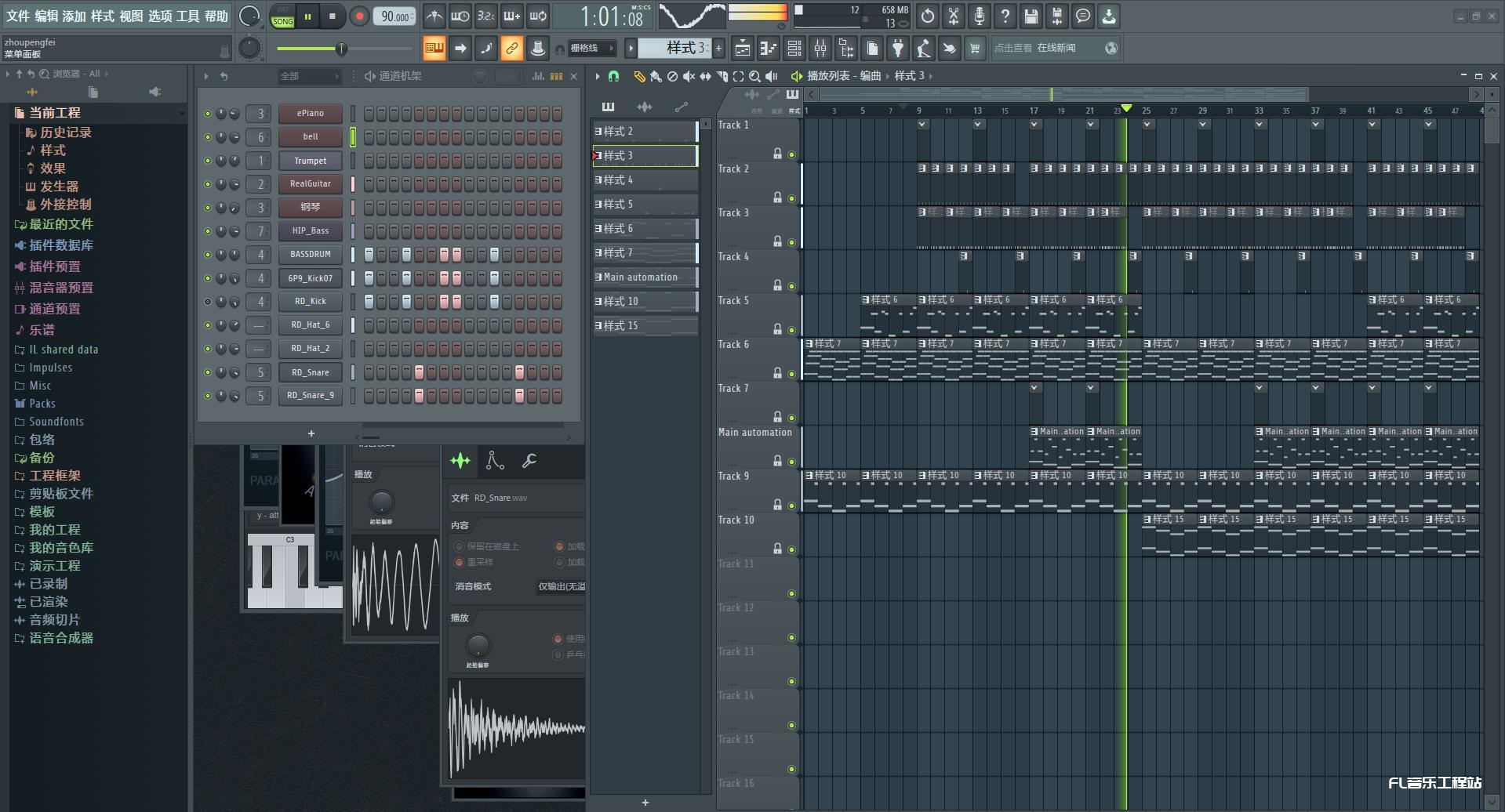Mute the ePiano channel with its green LED

(208, 114)
